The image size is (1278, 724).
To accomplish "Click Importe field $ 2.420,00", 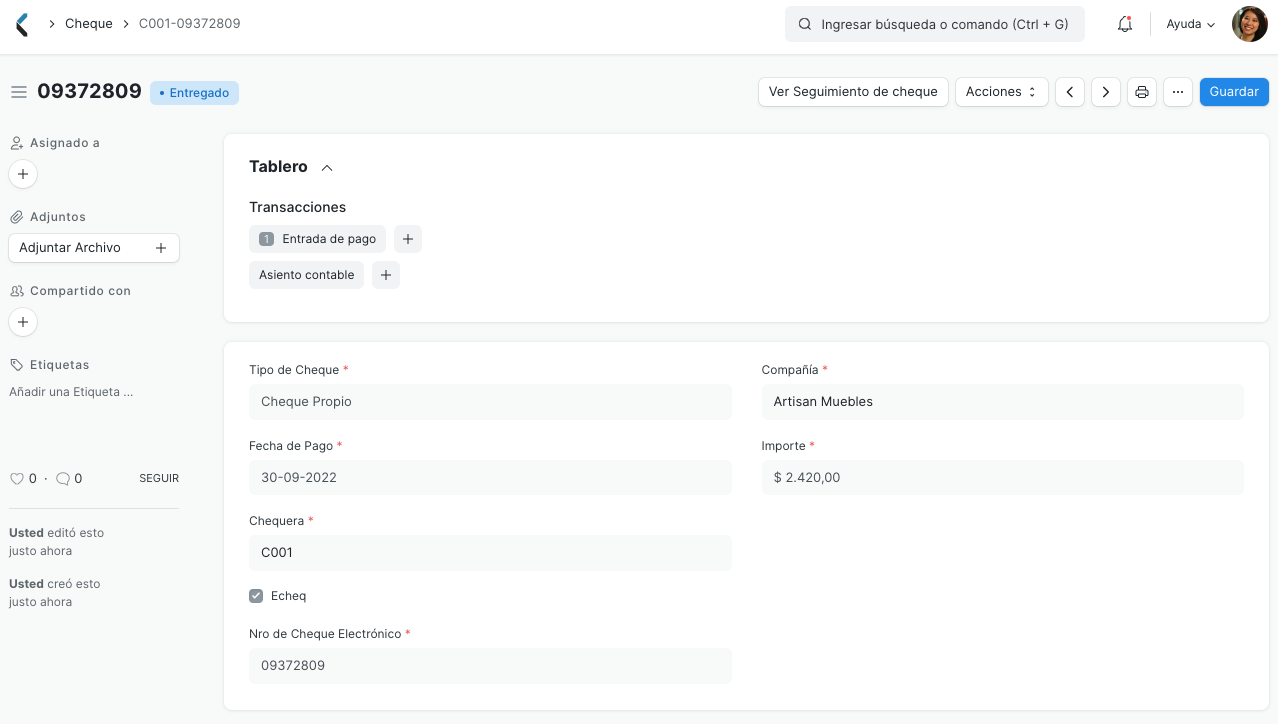I will pos(1003,478).
